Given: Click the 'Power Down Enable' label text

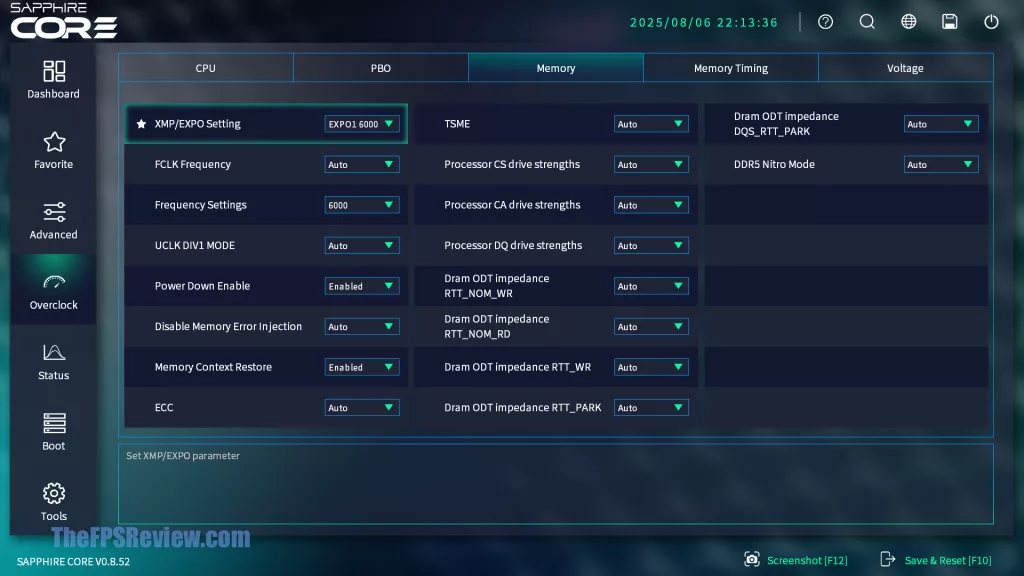Looking at the screenshot, I should pyautogui.click(x=202, y=286).
